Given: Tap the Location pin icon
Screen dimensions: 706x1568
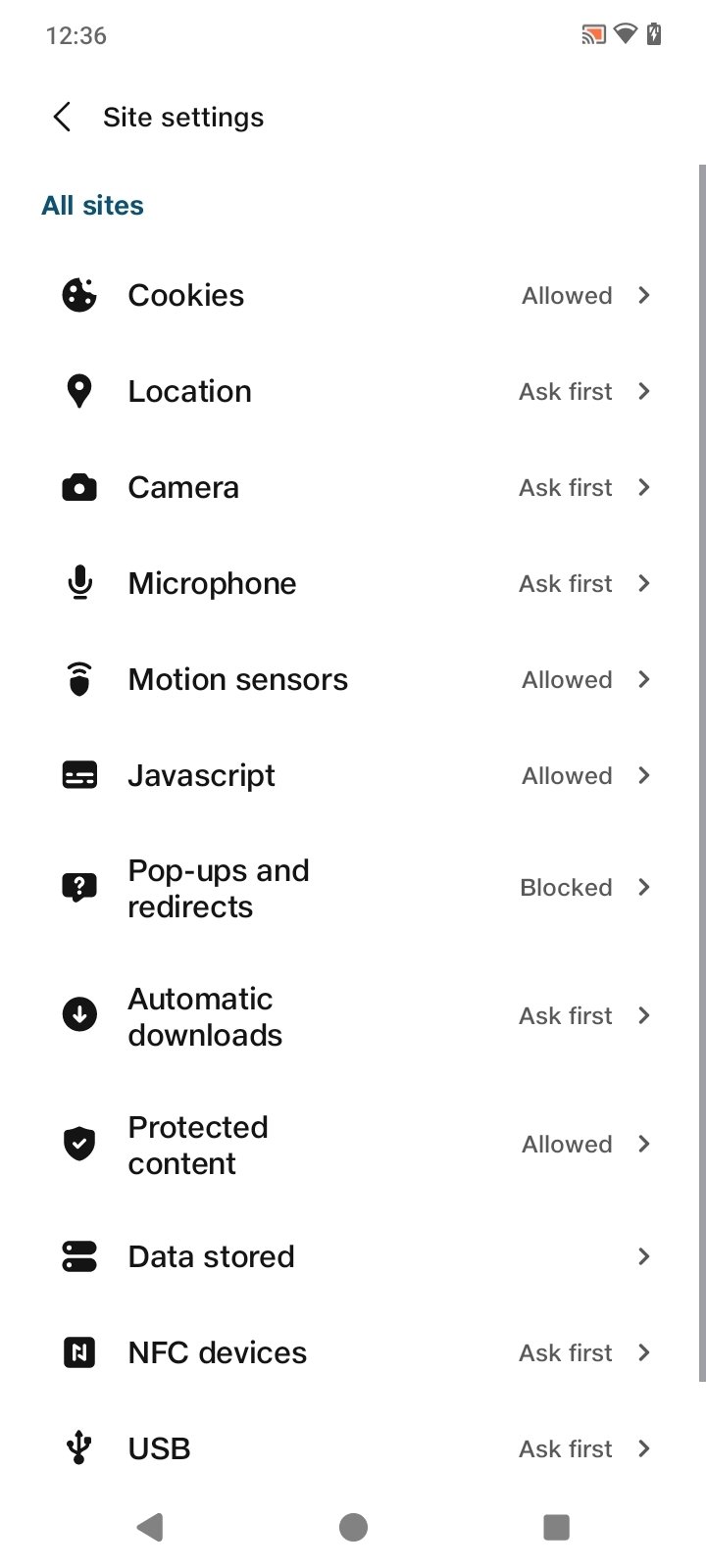Looking at the screenshot, I should [79, 391].
